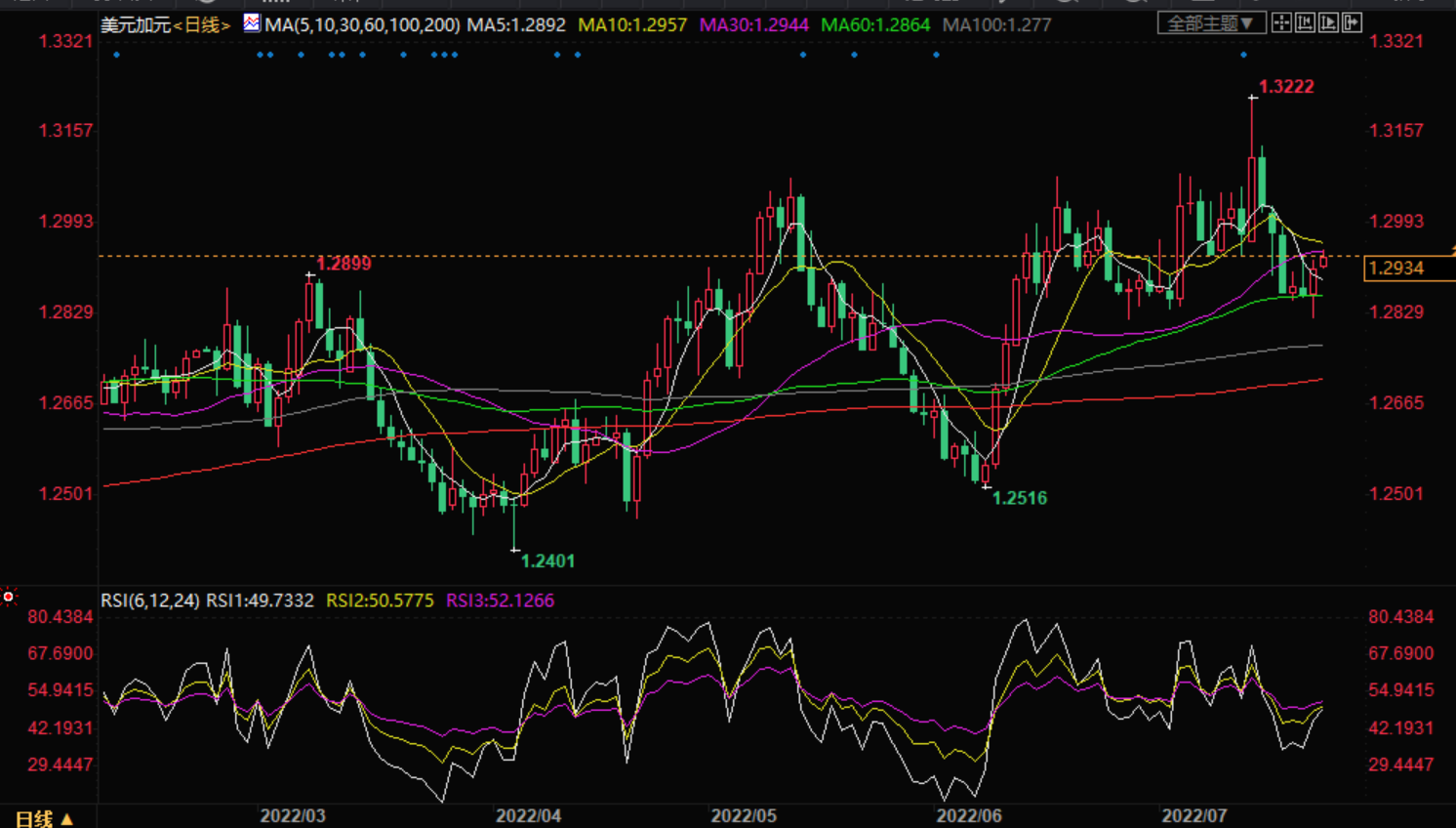Image resolution: width=1456 pixels, height=828 pixels.
Task: Click the export arrow icon at top right
Action: (1352, 22)
